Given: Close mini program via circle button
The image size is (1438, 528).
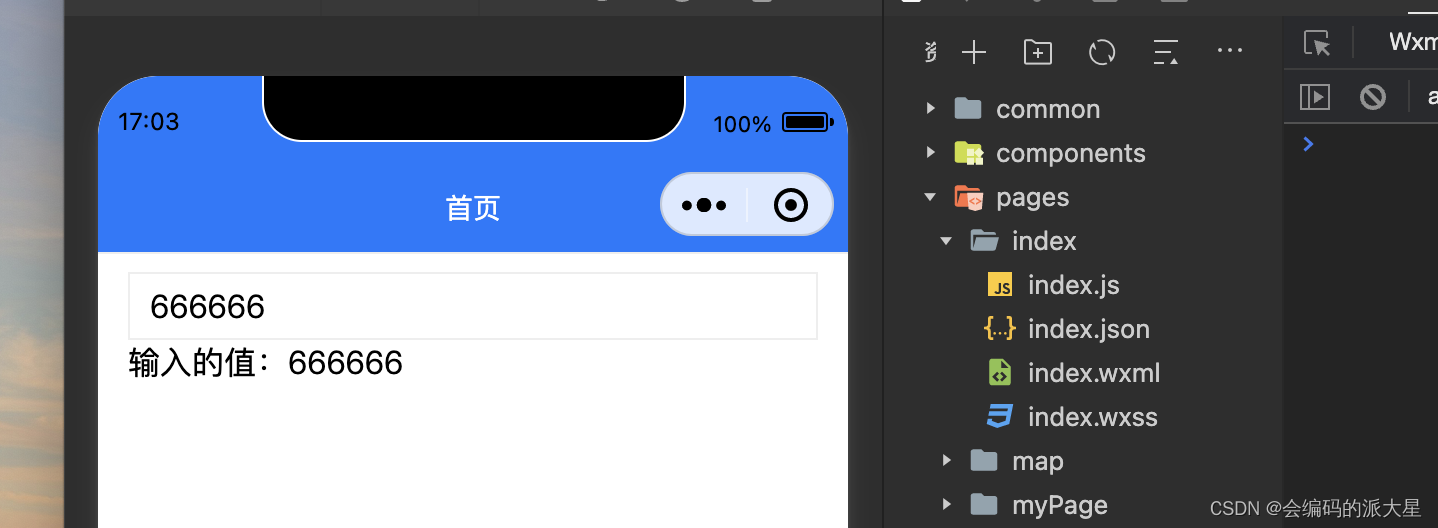Looking at the screenshot, I should (x=791, y=205).
